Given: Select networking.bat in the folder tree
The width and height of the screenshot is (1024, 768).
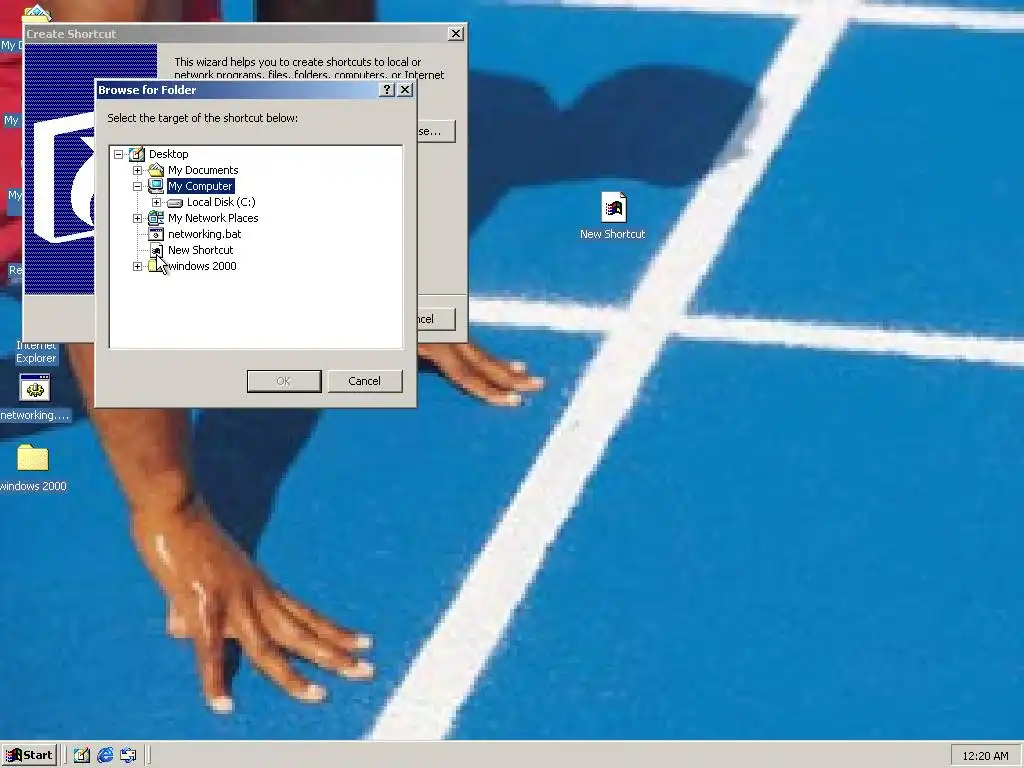Looking at the screenshot, I should pyautogui.click(x=204, y=234).
